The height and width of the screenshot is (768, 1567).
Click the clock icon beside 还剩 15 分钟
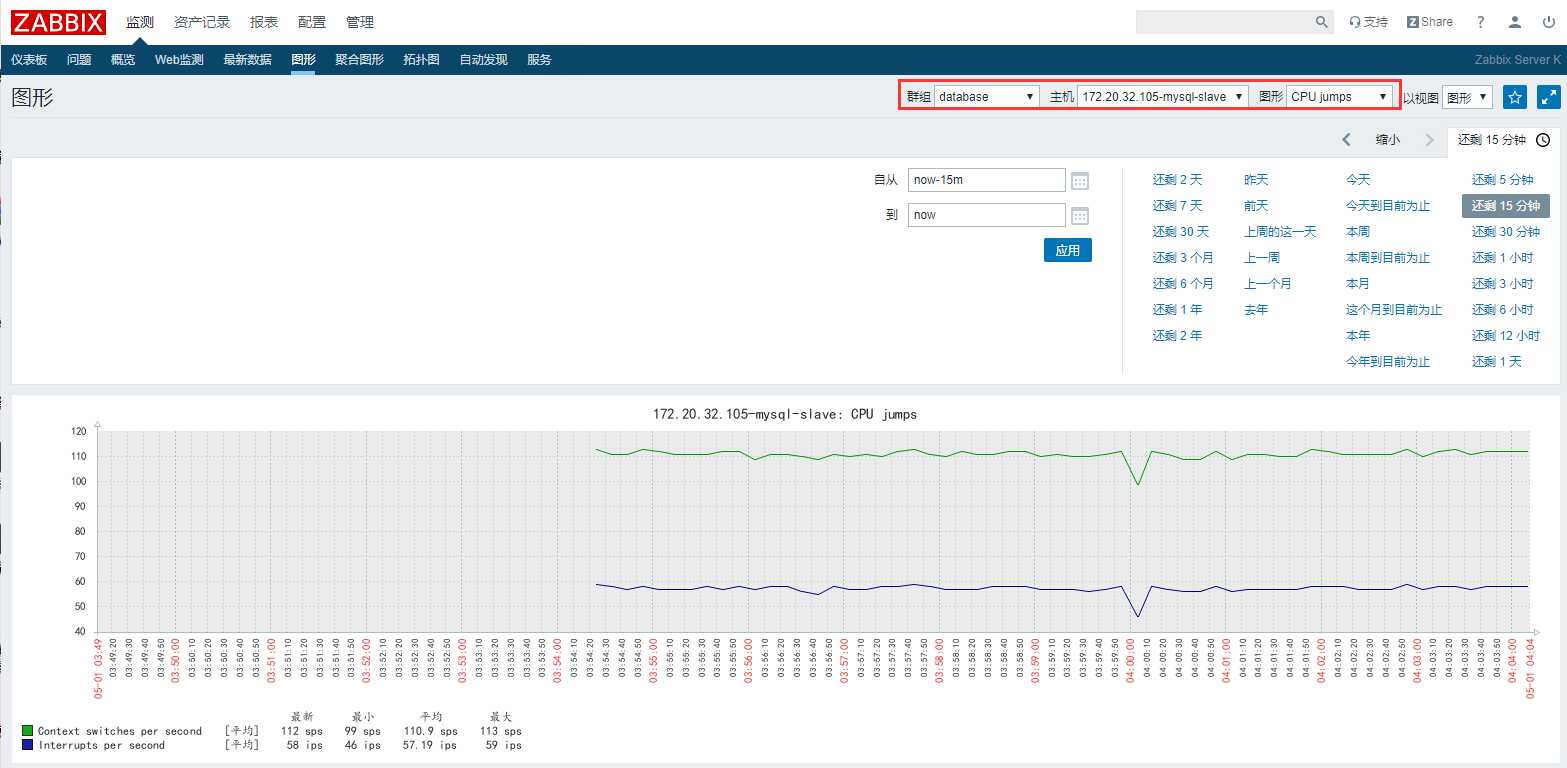click(1543, 140)
